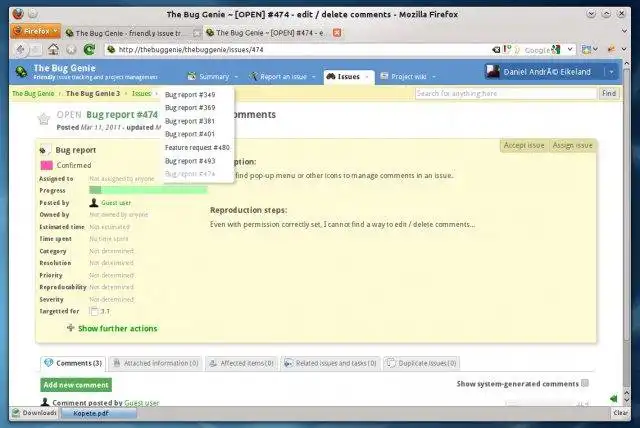640x428 pixels.
Task: Click the stop loading icon in toolbar
Action: [71, 50]
